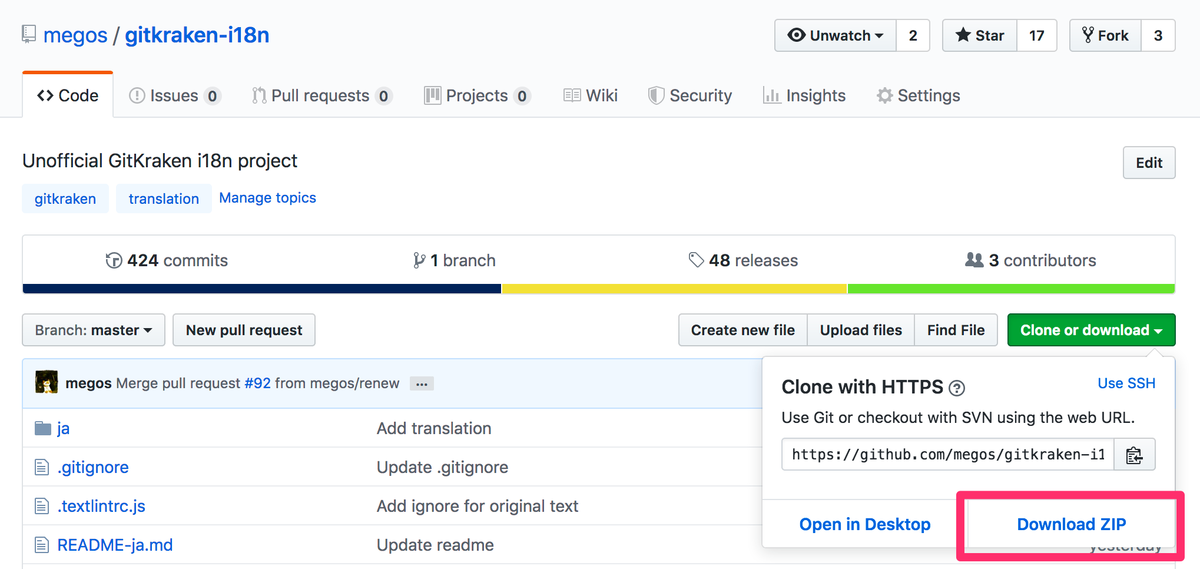
Task: View the 3 forks count
Action: (1158, 35)
